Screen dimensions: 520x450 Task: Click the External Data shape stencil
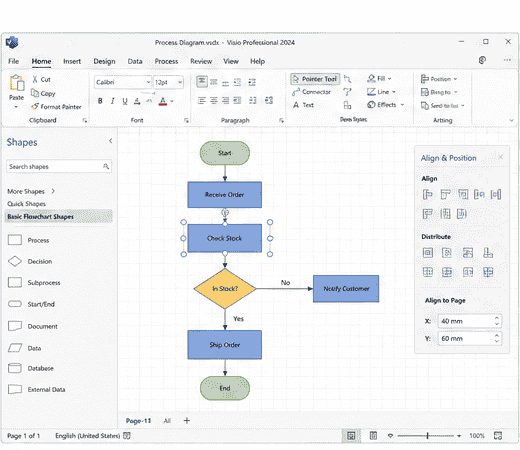[x=15, y=389]
